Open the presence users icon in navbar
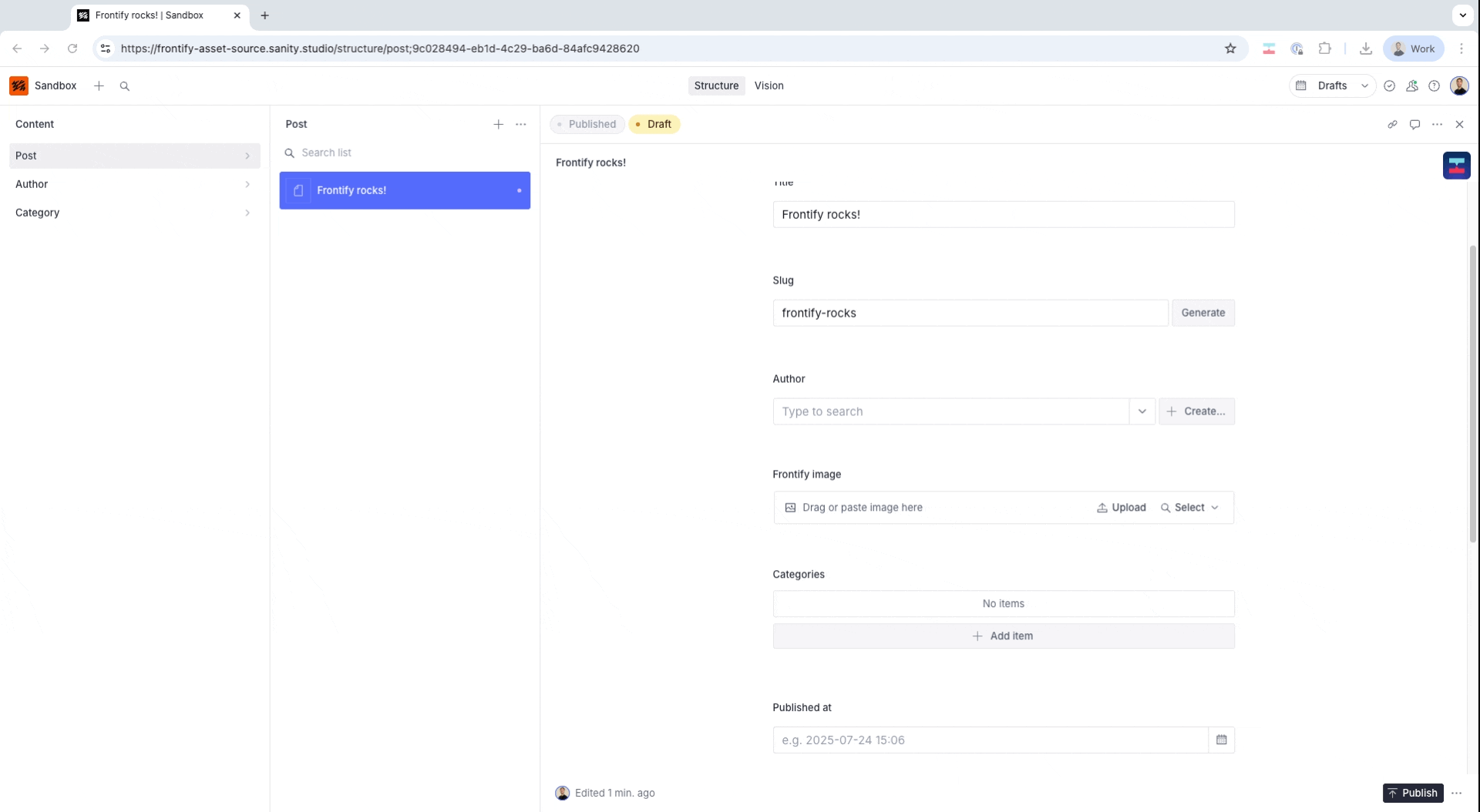This screenshot has height=812, width=1480. (x=1411, y=86)
